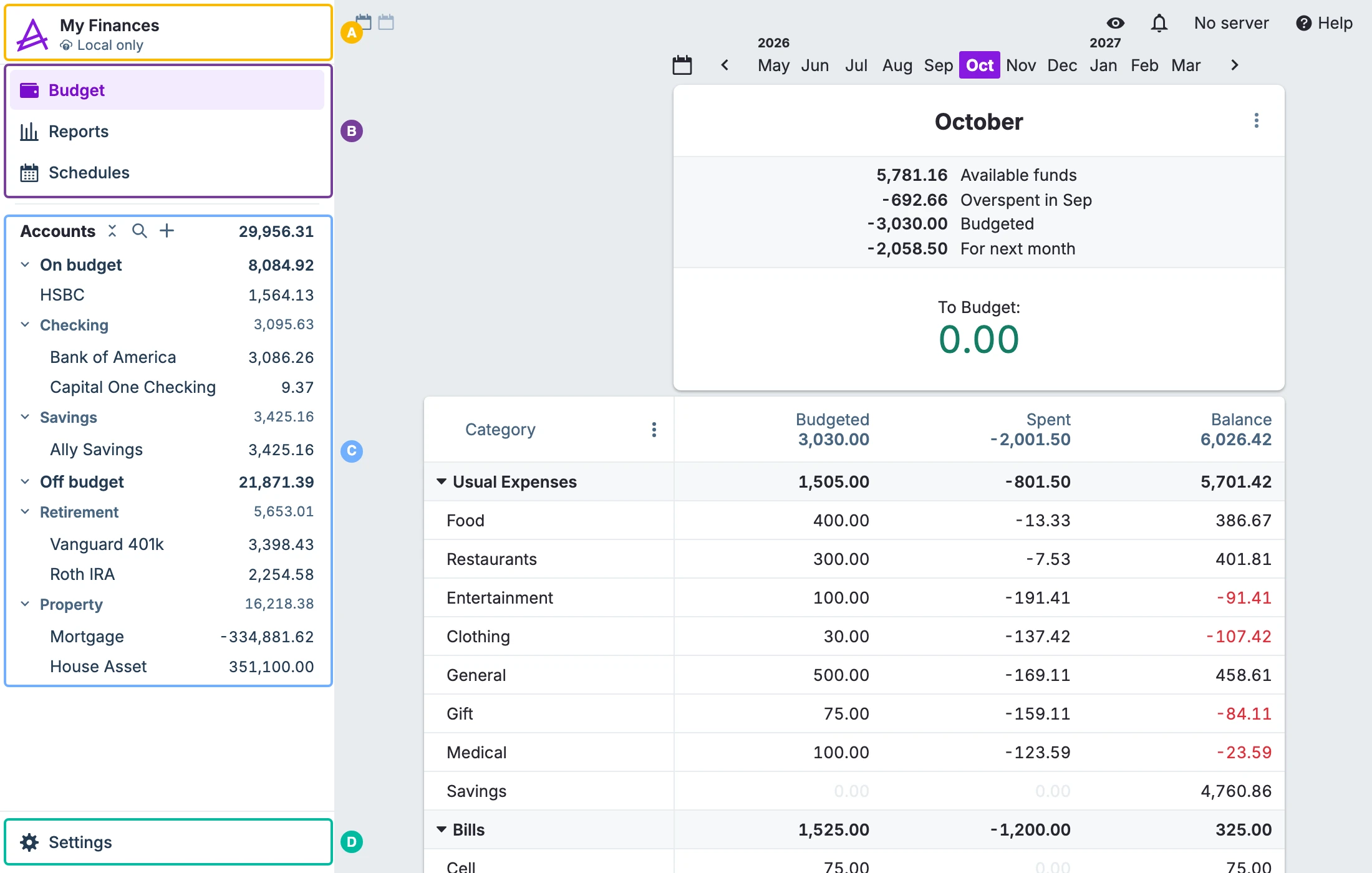Open the Vanguard 401k account
Image resolution: width=1372 pixels, height=873 pixels.
point(167,544)
